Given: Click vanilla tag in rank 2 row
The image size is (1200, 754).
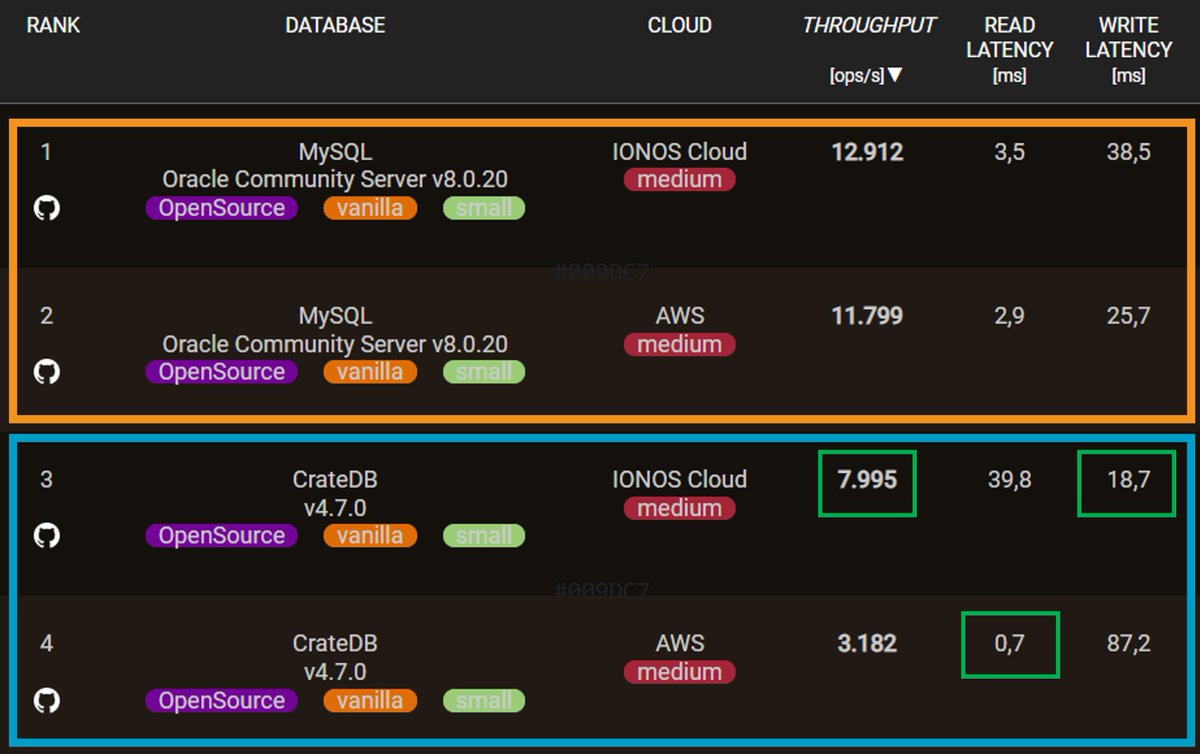Looking at the screenshot, I should (370, 372).
